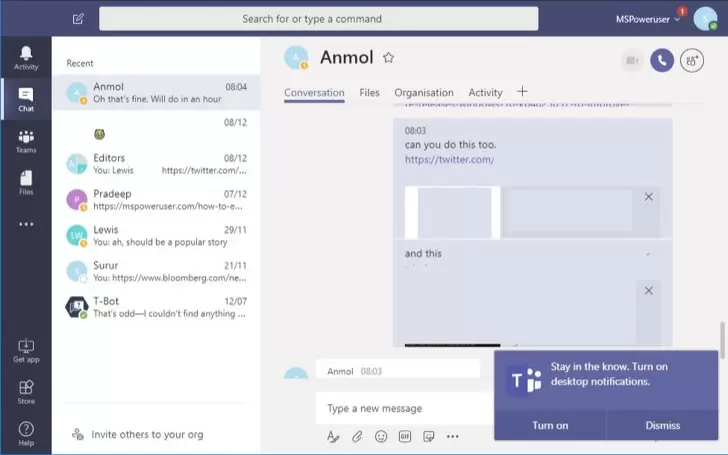Open Teams section in sidebar
The image size is (728, 455).
[26, 141]
